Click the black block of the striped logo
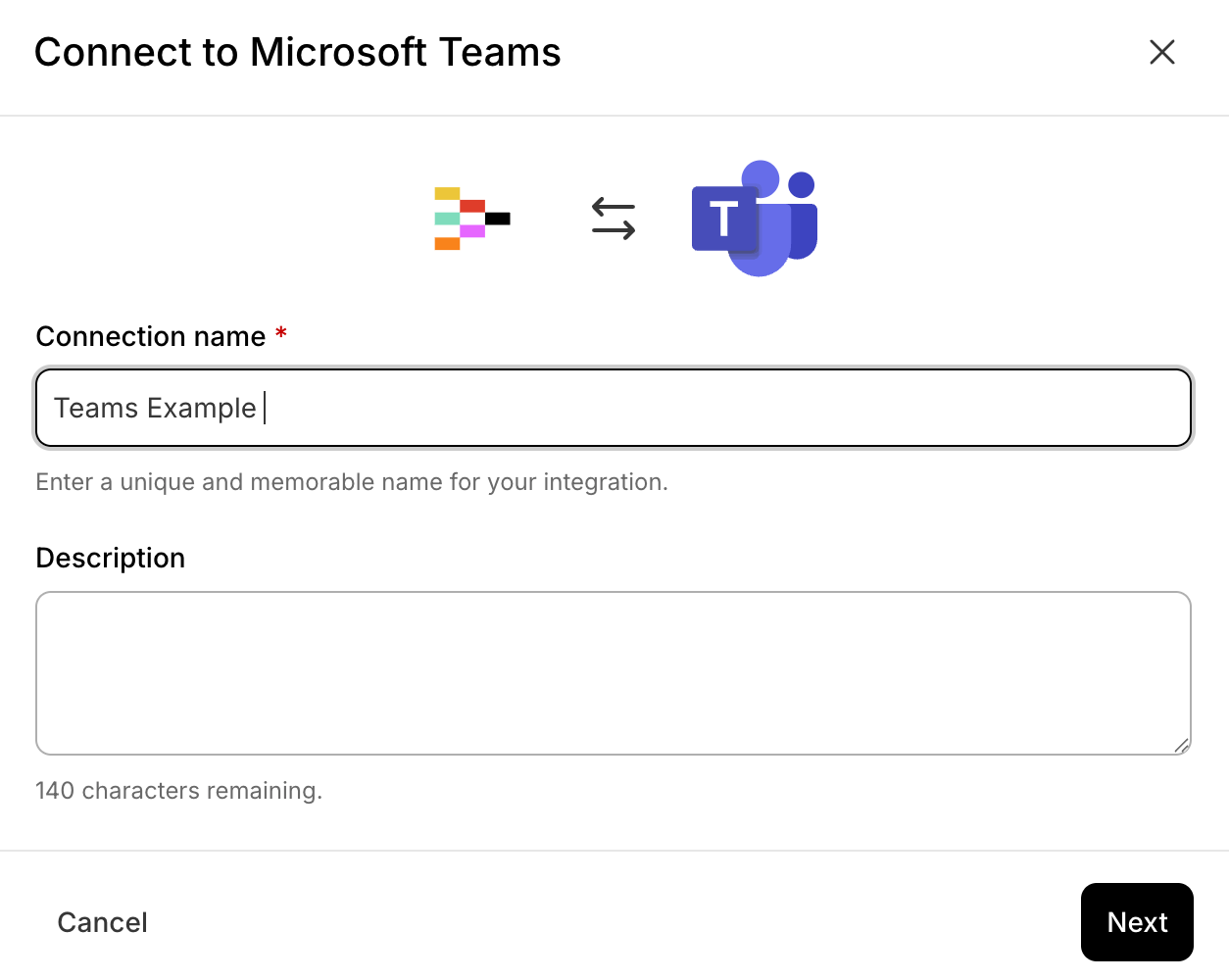The image size is (1229, 980). coord(498,219)
